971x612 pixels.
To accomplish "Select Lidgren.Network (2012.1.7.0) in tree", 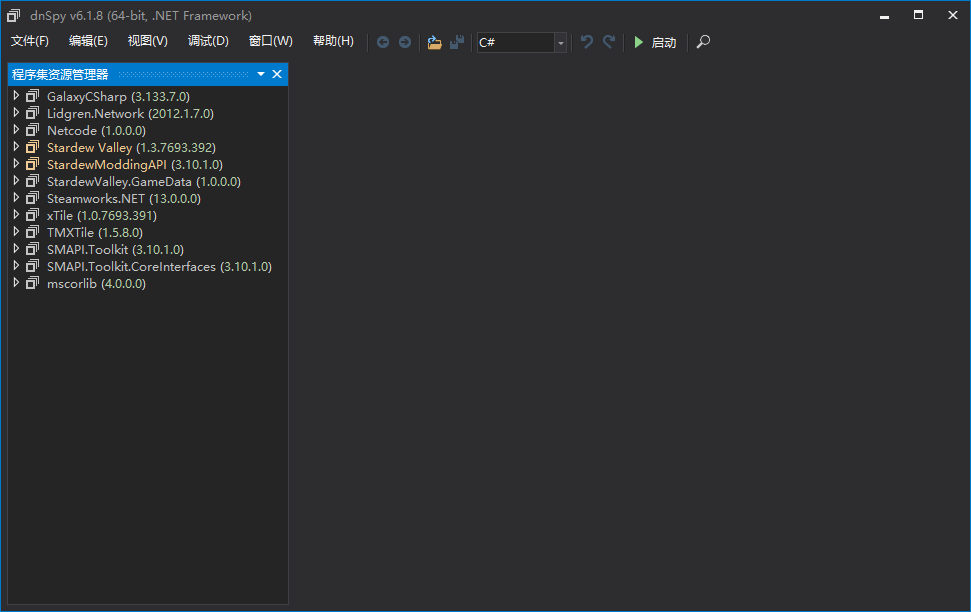I will tap(130, 113).
